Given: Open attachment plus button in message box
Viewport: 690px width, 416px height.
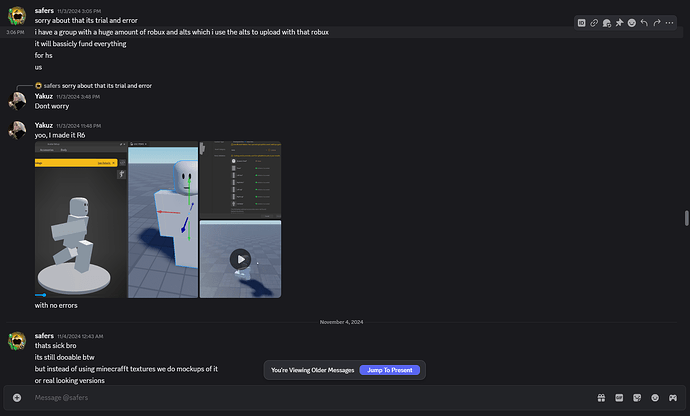Looking at the screenshot, I should pos(17,398).
